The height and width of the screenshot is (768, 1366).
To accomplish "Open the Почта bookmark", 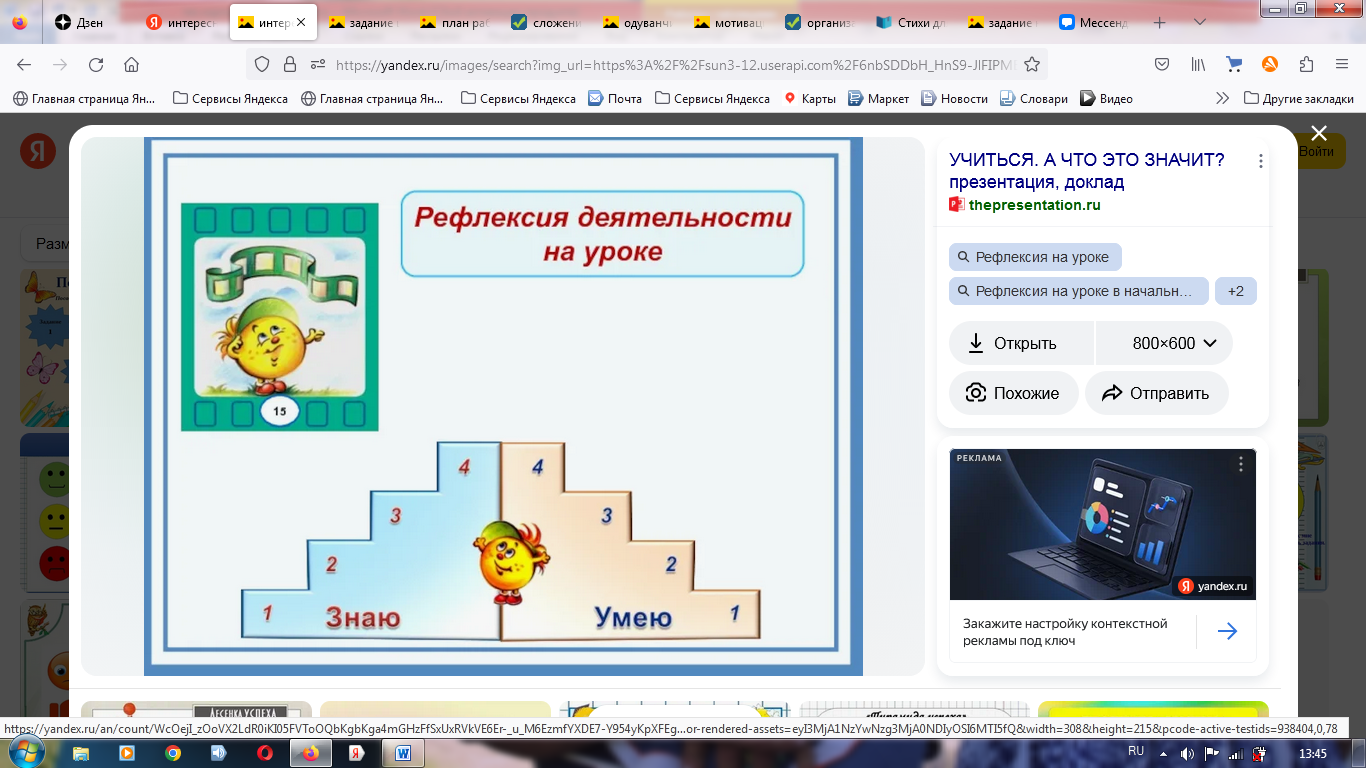I will (615, 98).
